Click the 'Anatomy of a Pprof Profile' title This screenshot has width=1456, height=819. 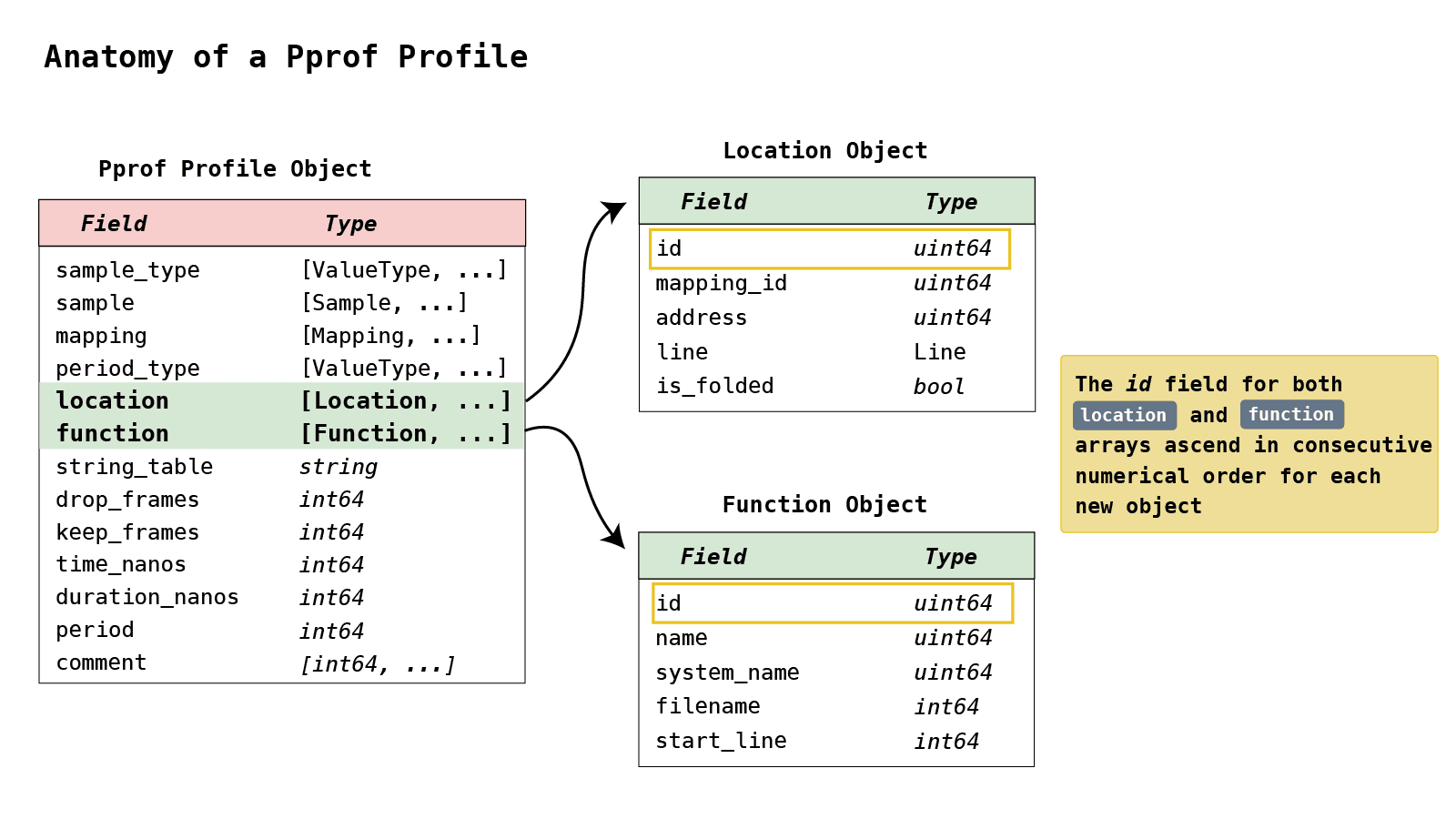(286, 57)
